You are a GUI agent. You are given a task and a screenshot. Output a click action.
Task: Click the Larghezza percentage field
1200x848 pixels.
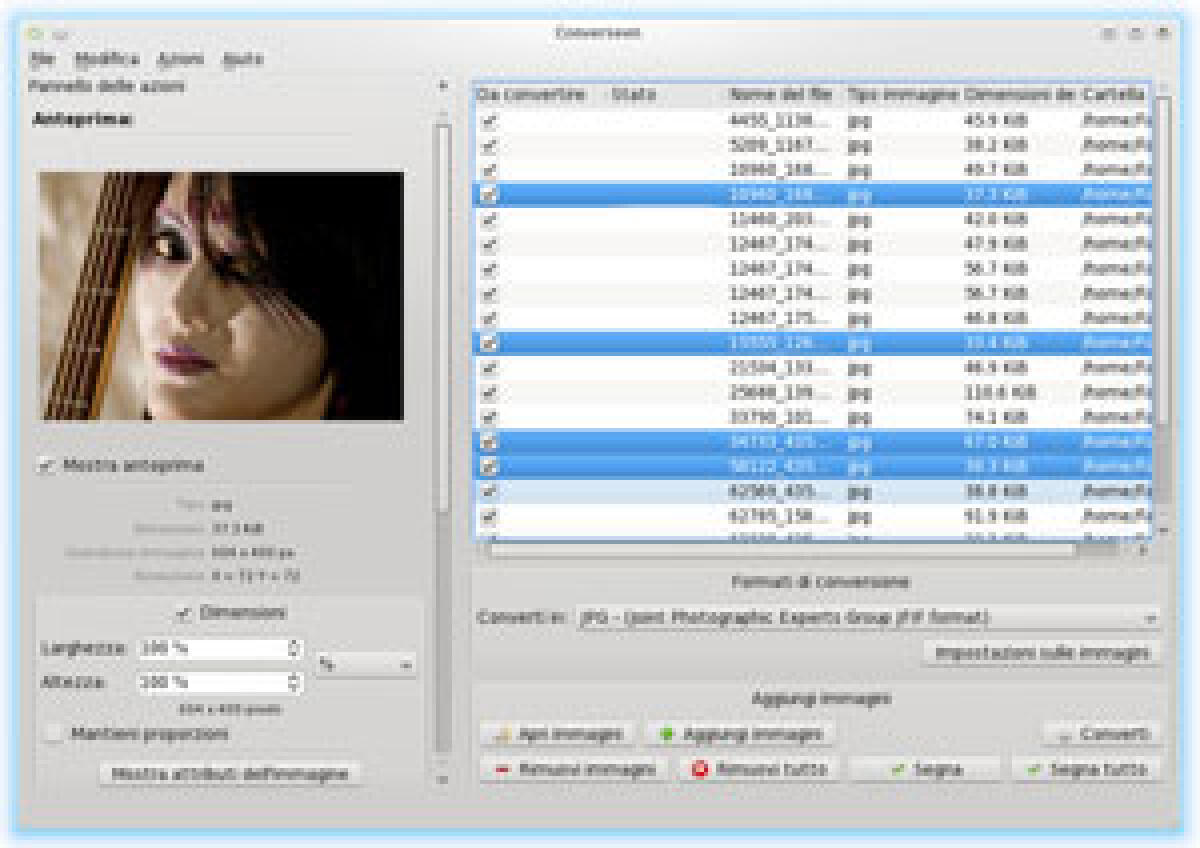click(211, 649)
